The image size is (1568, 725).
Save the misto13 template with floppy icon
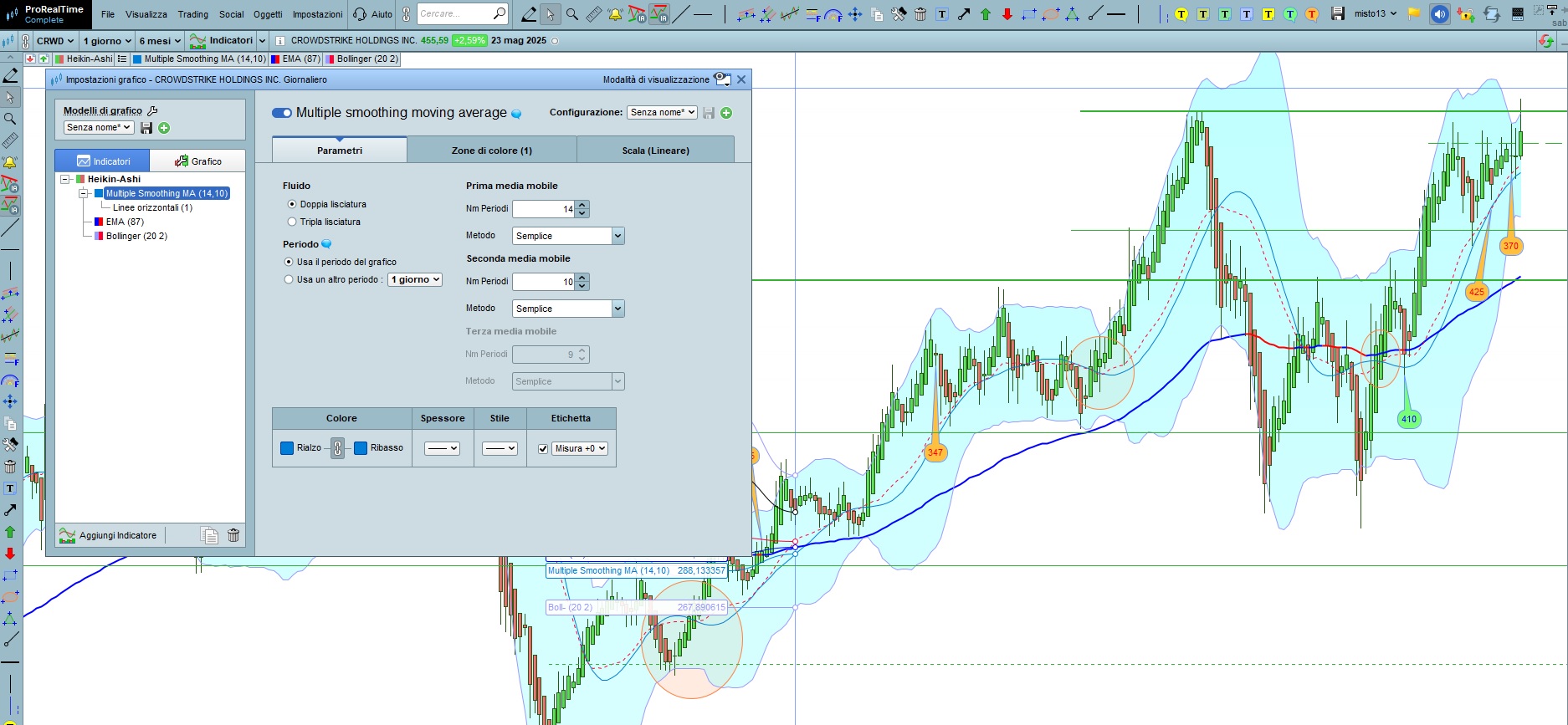point(1338,13)
